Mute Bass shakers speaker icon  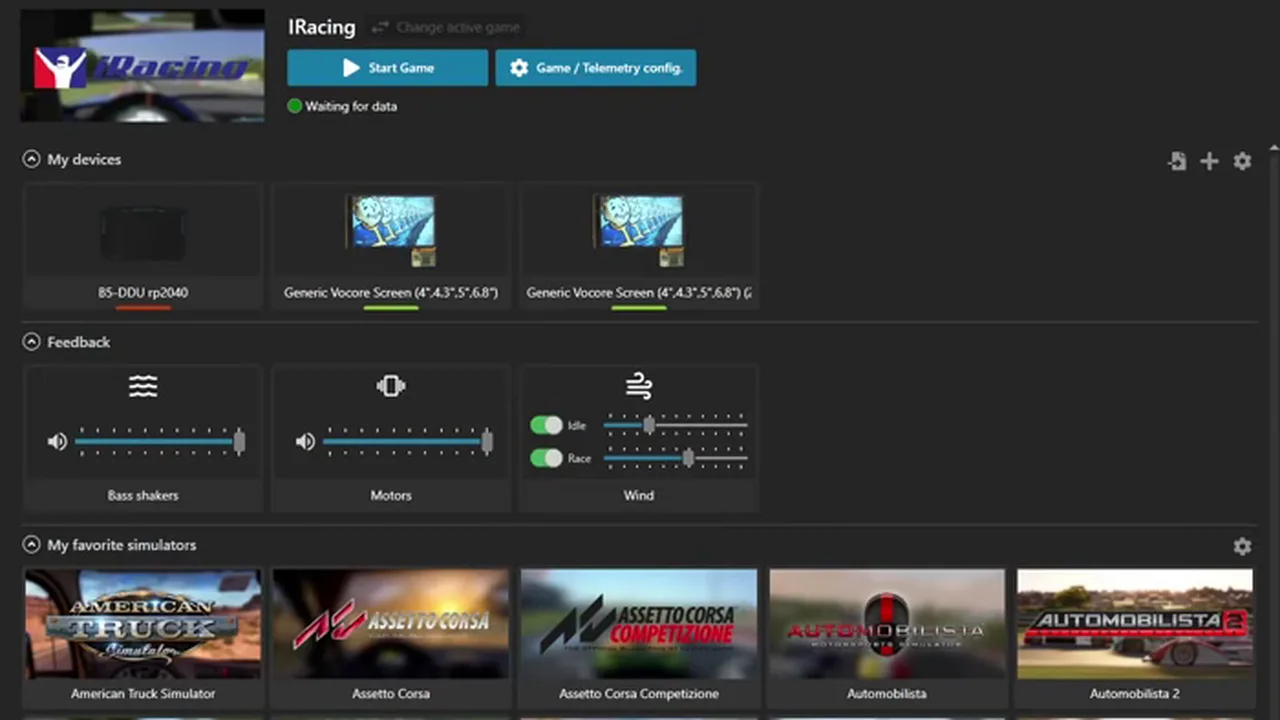pyautogui.click(x=57, y=441)
